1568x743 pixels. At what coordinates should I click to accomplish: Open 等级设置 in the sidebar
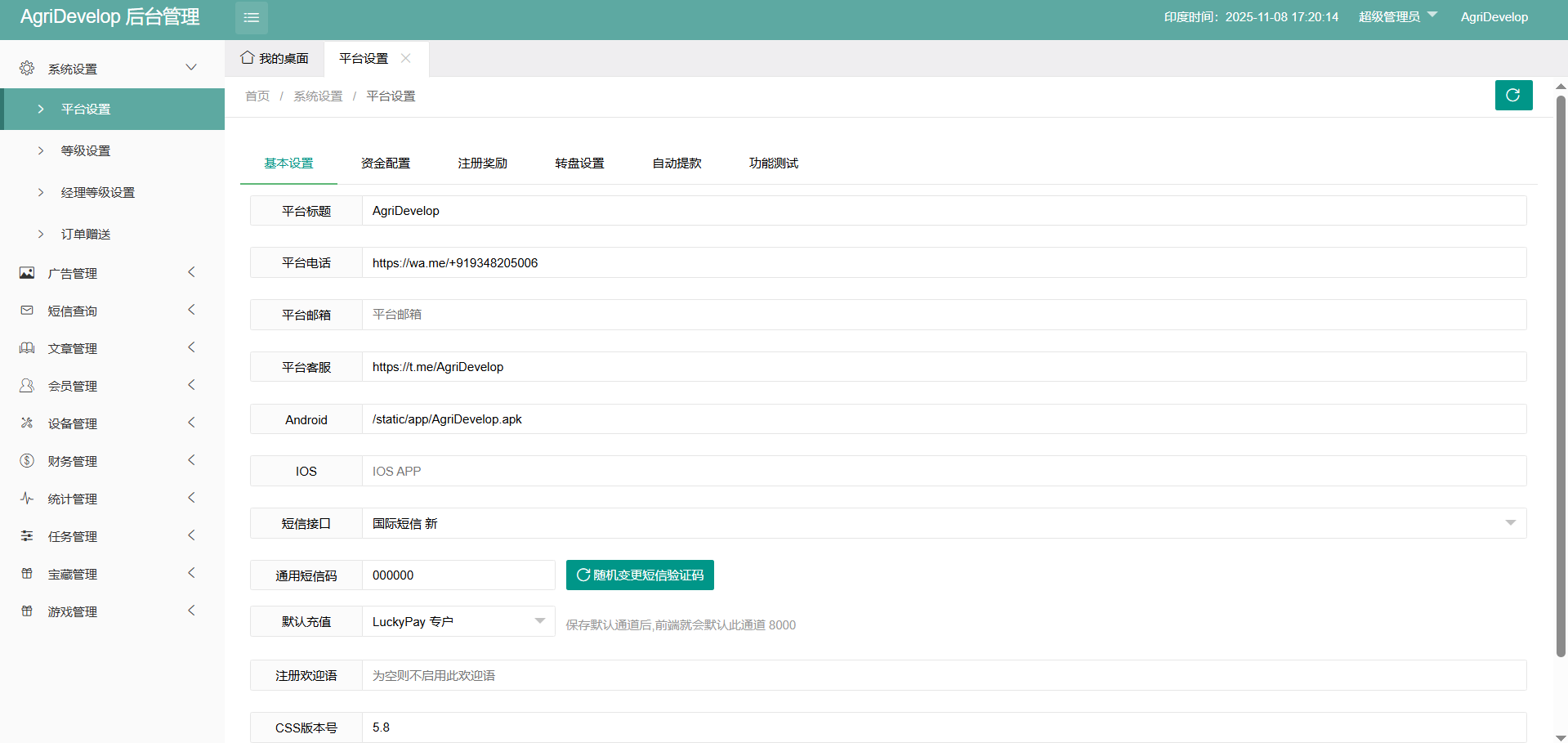(86, 150)
